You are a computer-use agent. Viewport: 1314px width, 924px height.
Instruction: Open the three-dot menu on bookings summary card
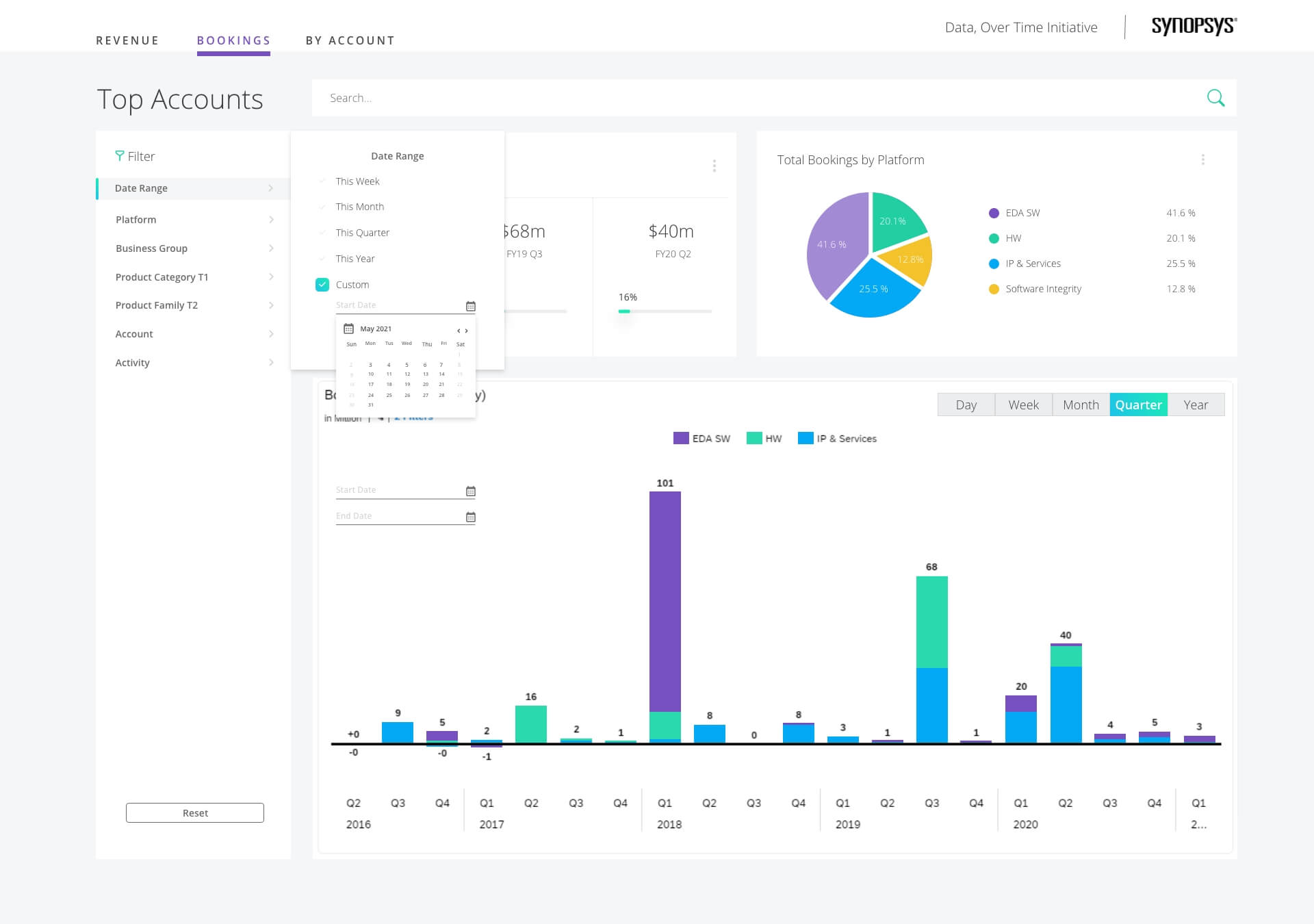(714, 166)
